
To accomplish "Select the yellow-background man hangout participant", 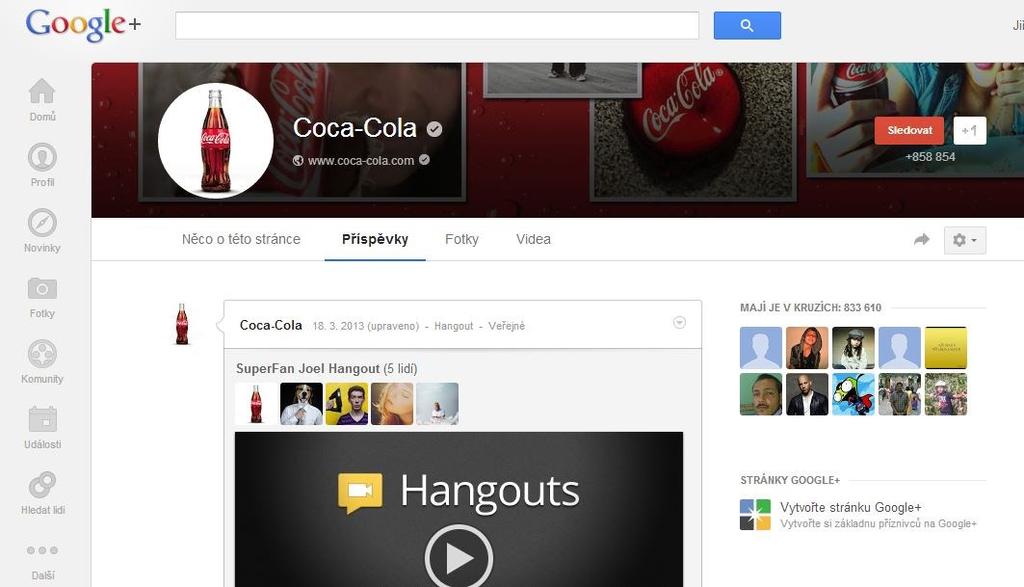I will 347,404.
